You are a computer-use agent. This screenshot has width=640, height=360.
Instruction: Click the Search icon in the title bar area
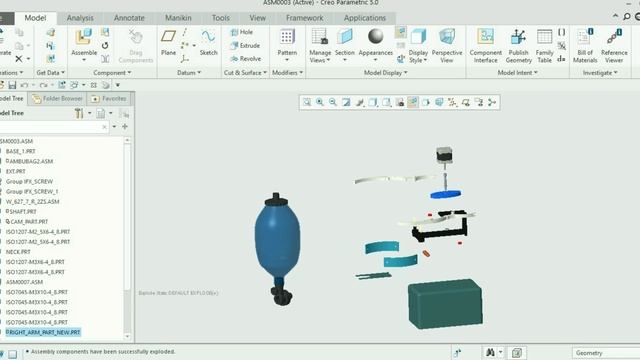[x=627, y=17]
